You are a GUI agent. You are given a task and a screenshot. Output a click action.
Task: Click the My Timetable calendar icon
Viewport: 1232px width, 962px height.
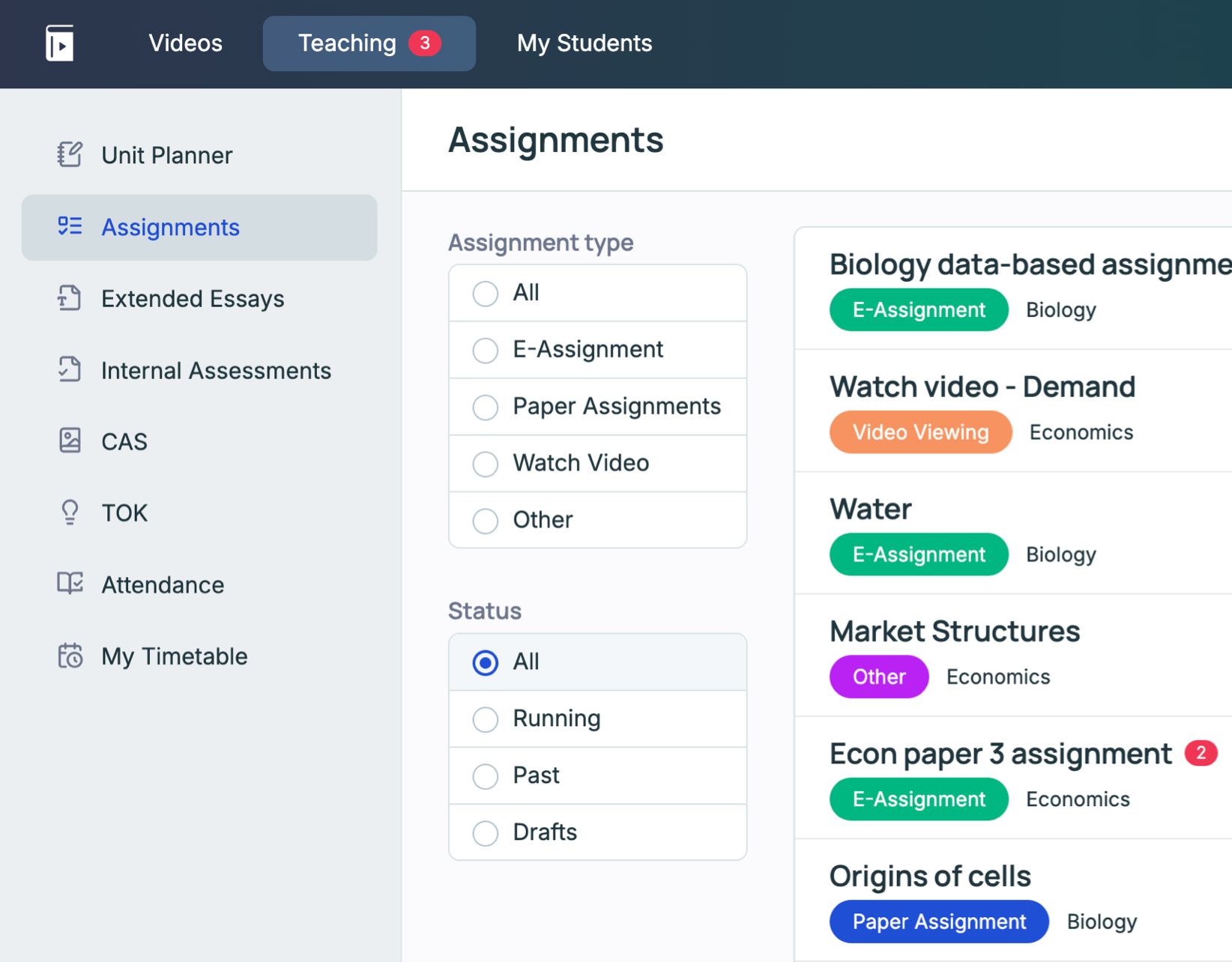point(70,656)
